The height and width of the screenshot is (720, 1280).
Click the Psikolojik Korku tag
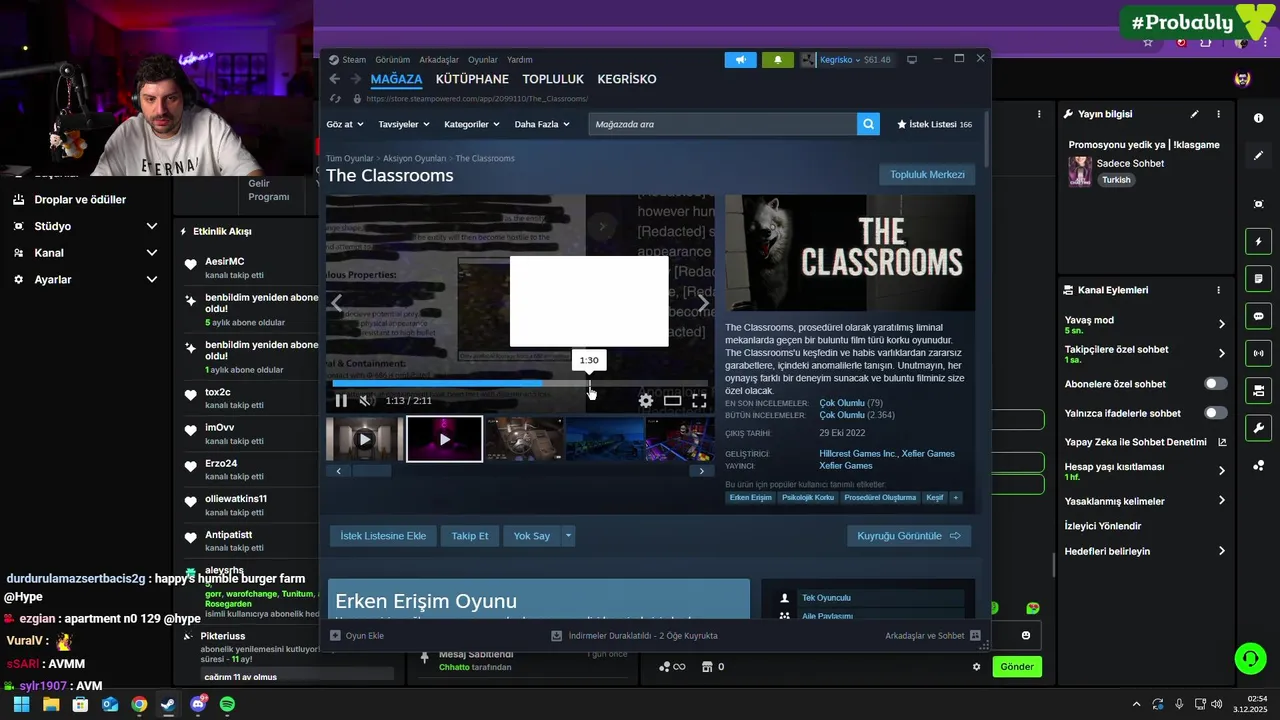(x=808, y=497)
